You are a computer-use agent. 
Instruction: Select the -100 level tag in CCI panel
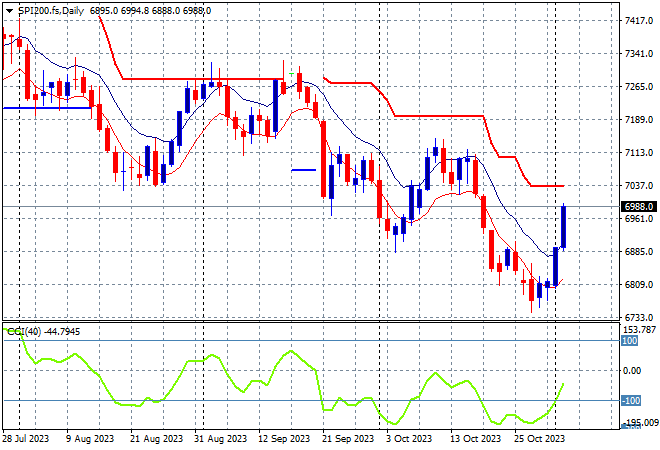coord(631,400)
